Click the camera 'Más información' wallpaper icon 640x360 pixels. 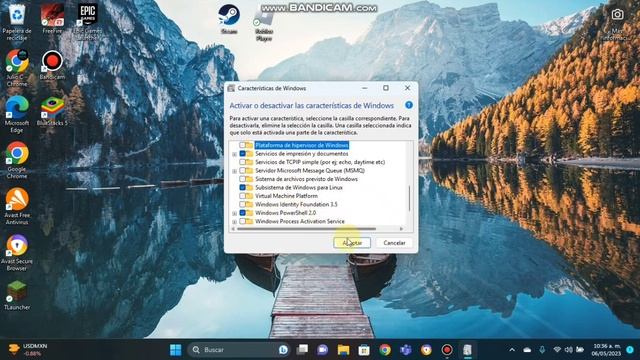[617, 24]
